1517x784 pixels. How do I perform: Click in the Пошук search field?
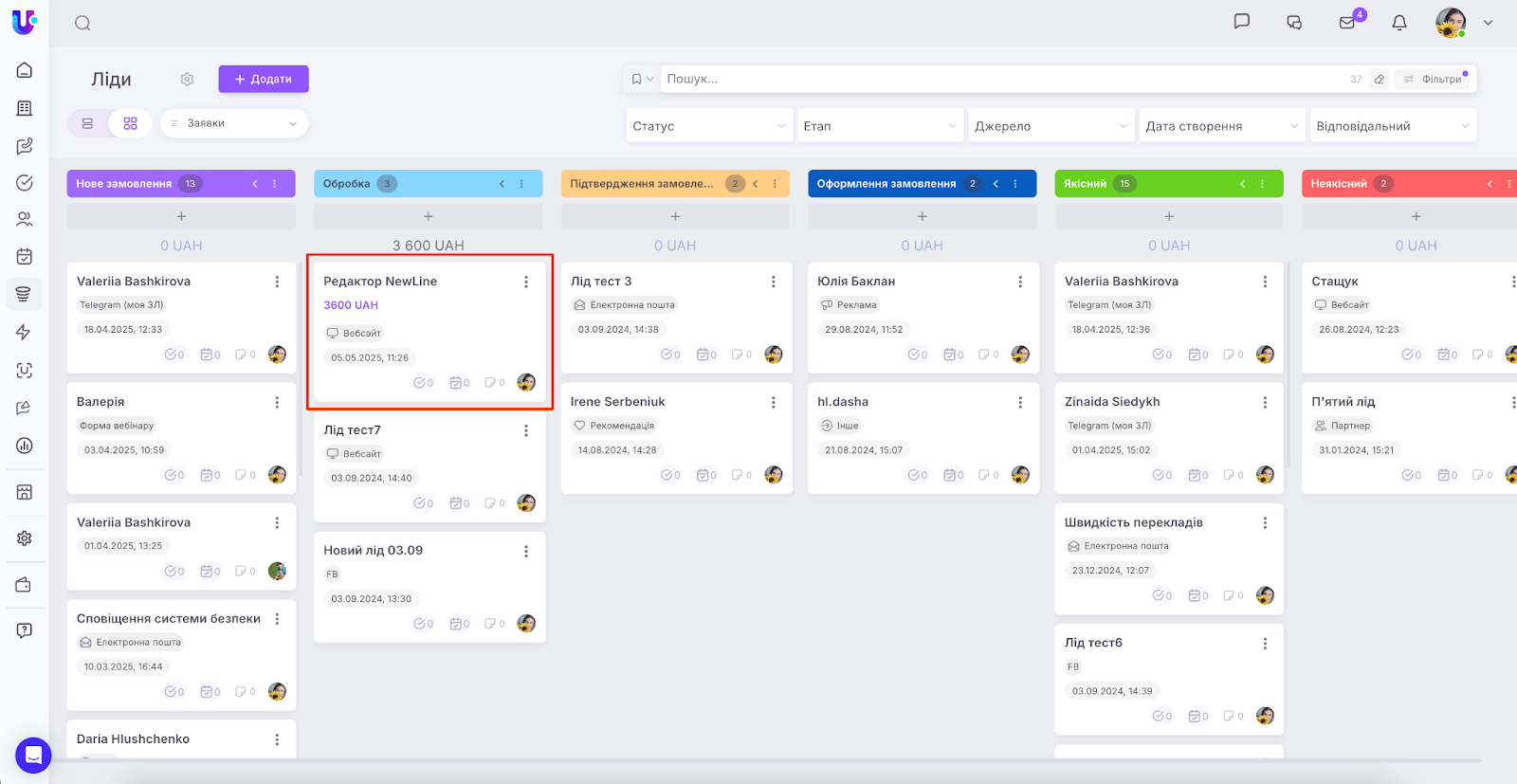[x=996, y=80]
